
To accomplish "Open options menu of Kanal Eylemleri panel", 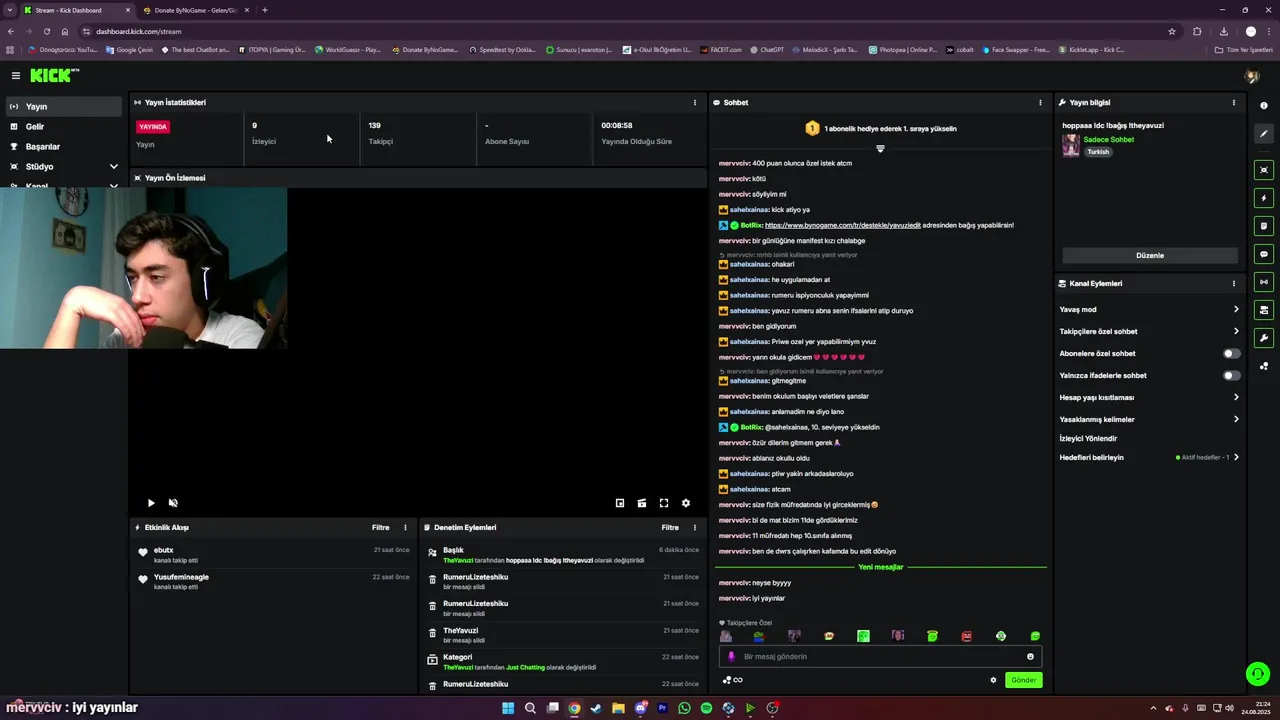I will click(1234, 283).
